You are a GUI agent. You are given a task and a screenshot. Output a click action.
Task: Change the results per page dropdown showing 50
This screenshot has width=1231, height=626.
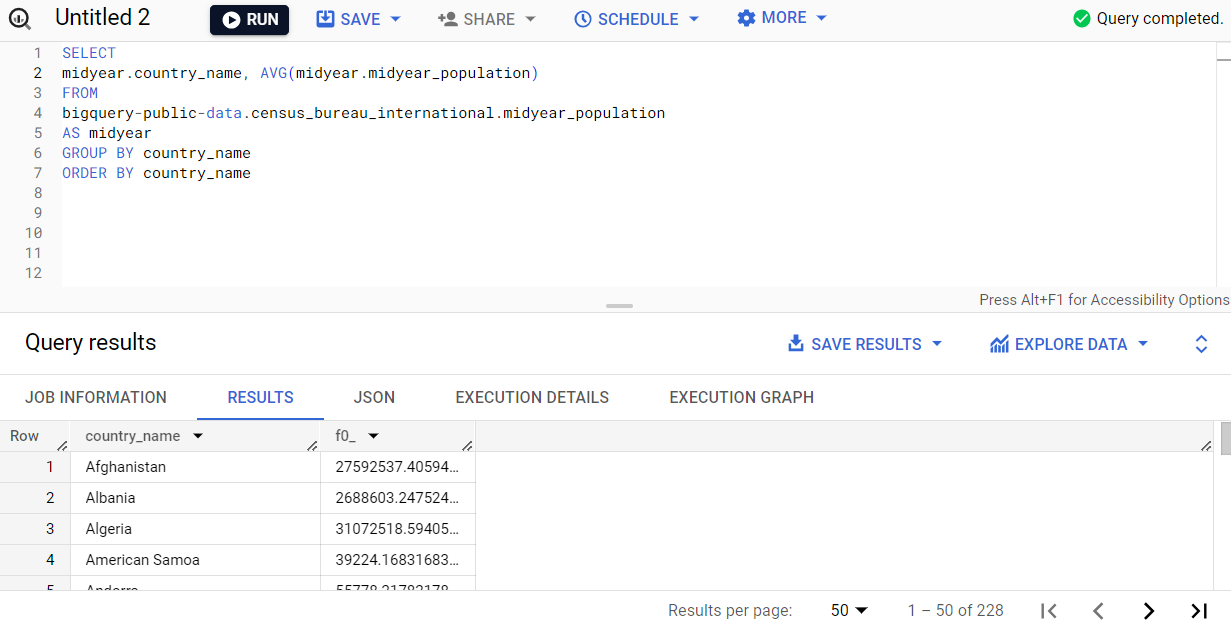[849, 610]
